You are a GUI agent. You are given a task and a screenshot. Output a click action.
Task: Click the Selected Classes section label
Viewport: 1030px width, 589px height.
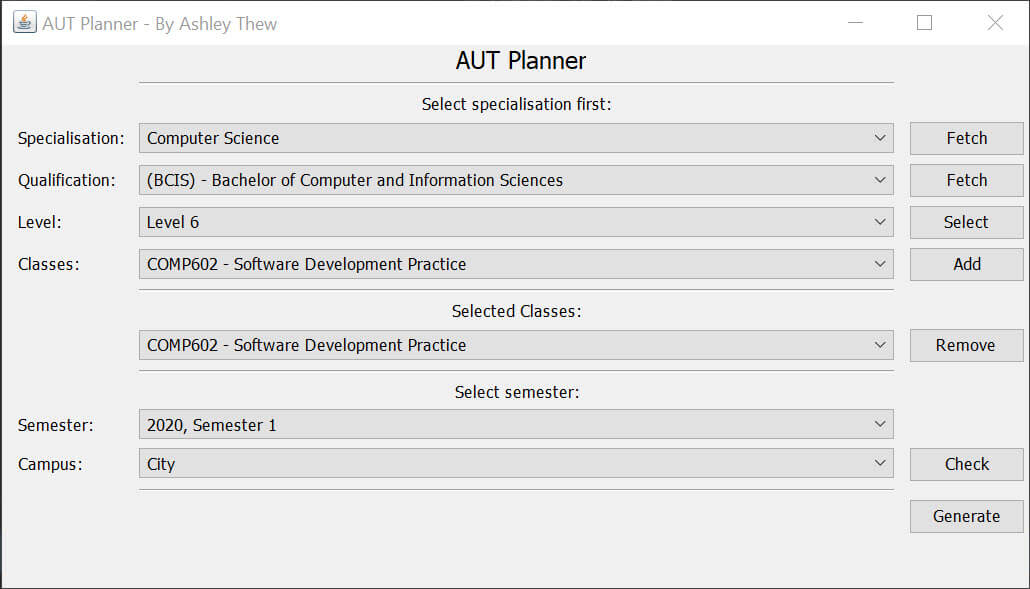click(x=516, y=311)
